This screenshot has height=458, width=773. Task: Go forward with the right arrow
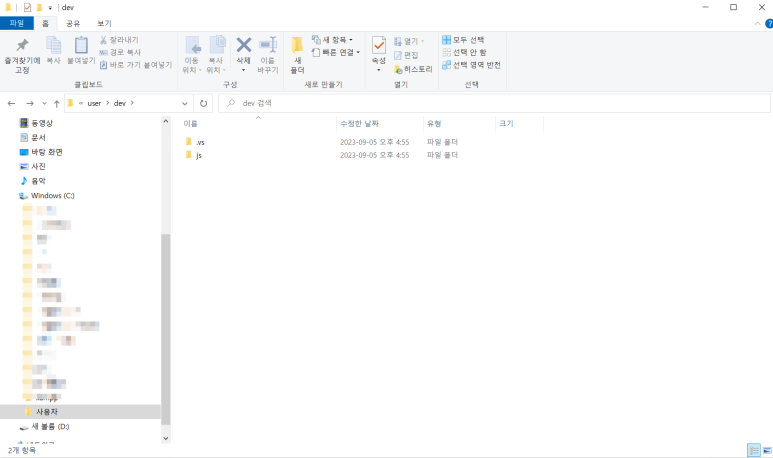(x=30, y=104)
